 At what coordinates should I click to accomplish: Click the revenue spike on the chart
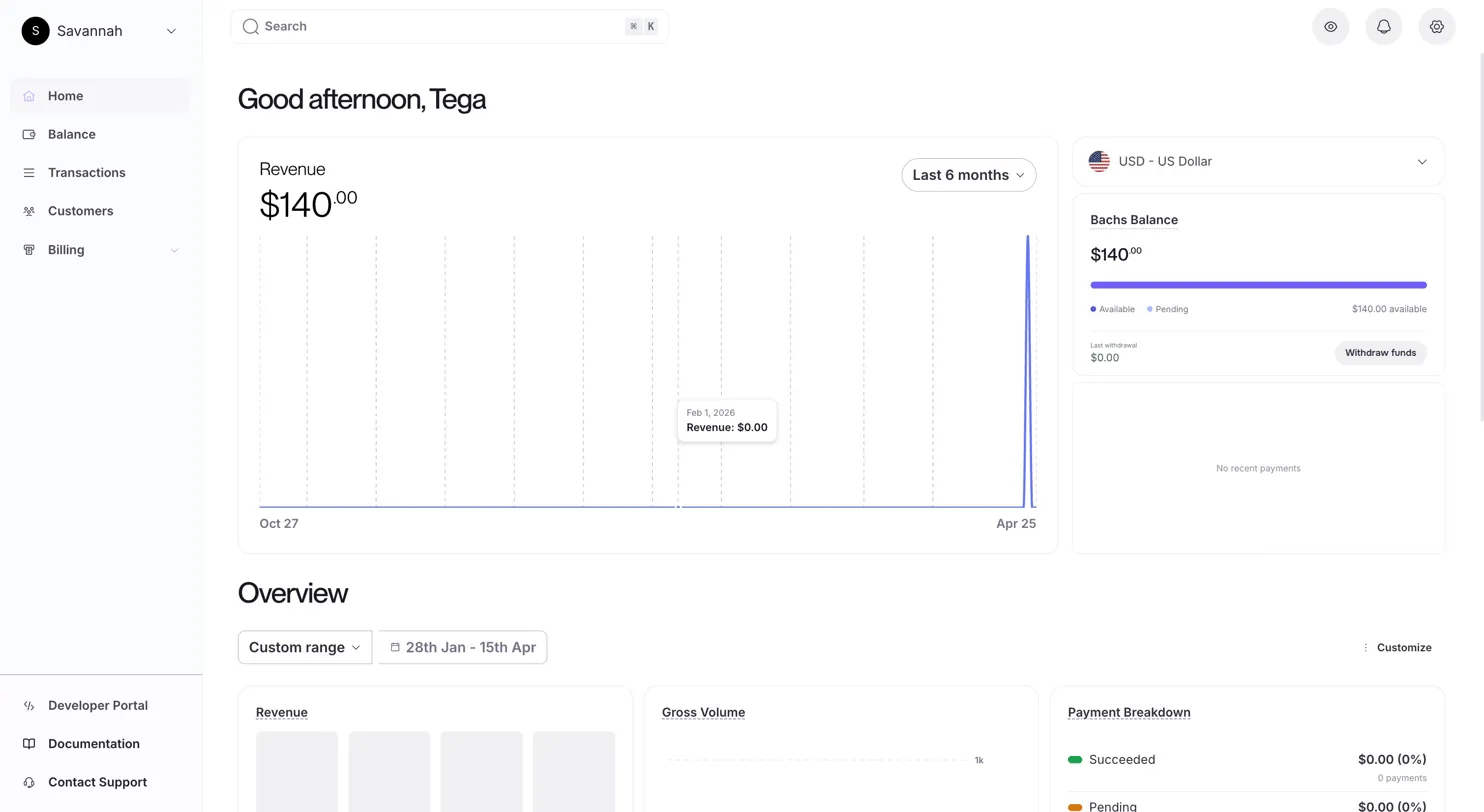click(1028, 370)
